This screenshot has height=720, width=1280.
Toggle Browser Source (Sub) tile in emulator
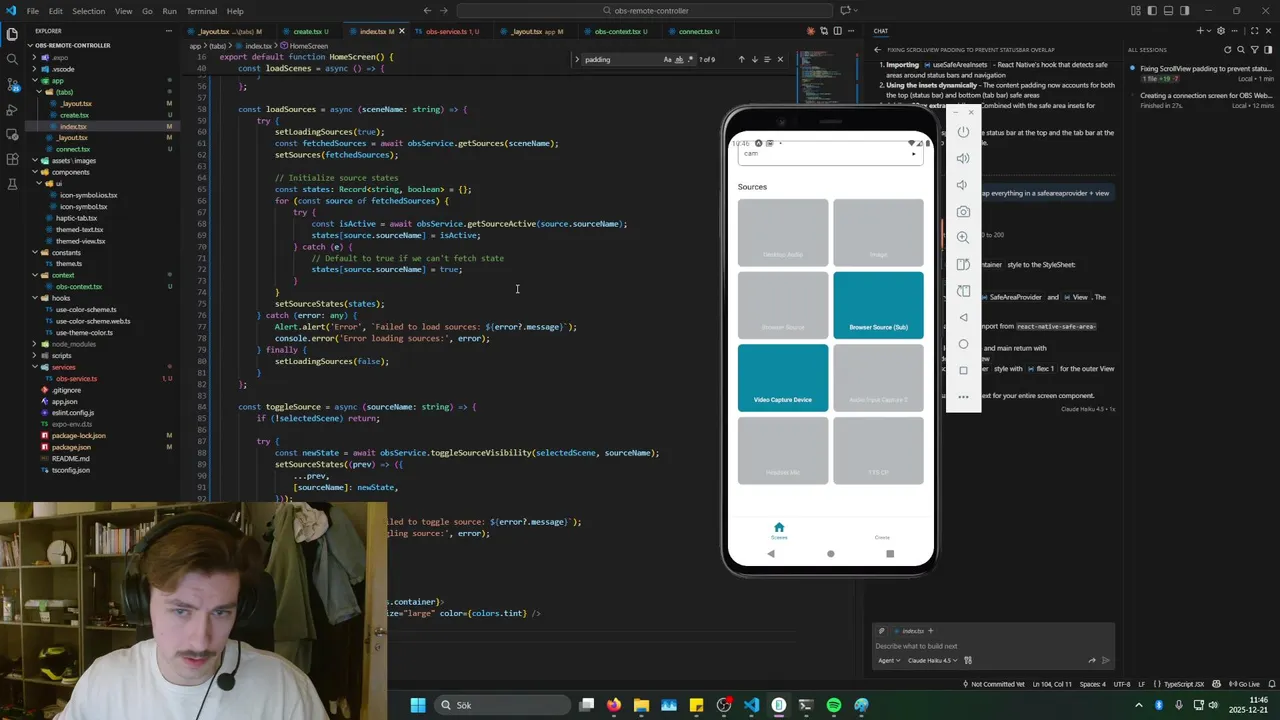878,305
